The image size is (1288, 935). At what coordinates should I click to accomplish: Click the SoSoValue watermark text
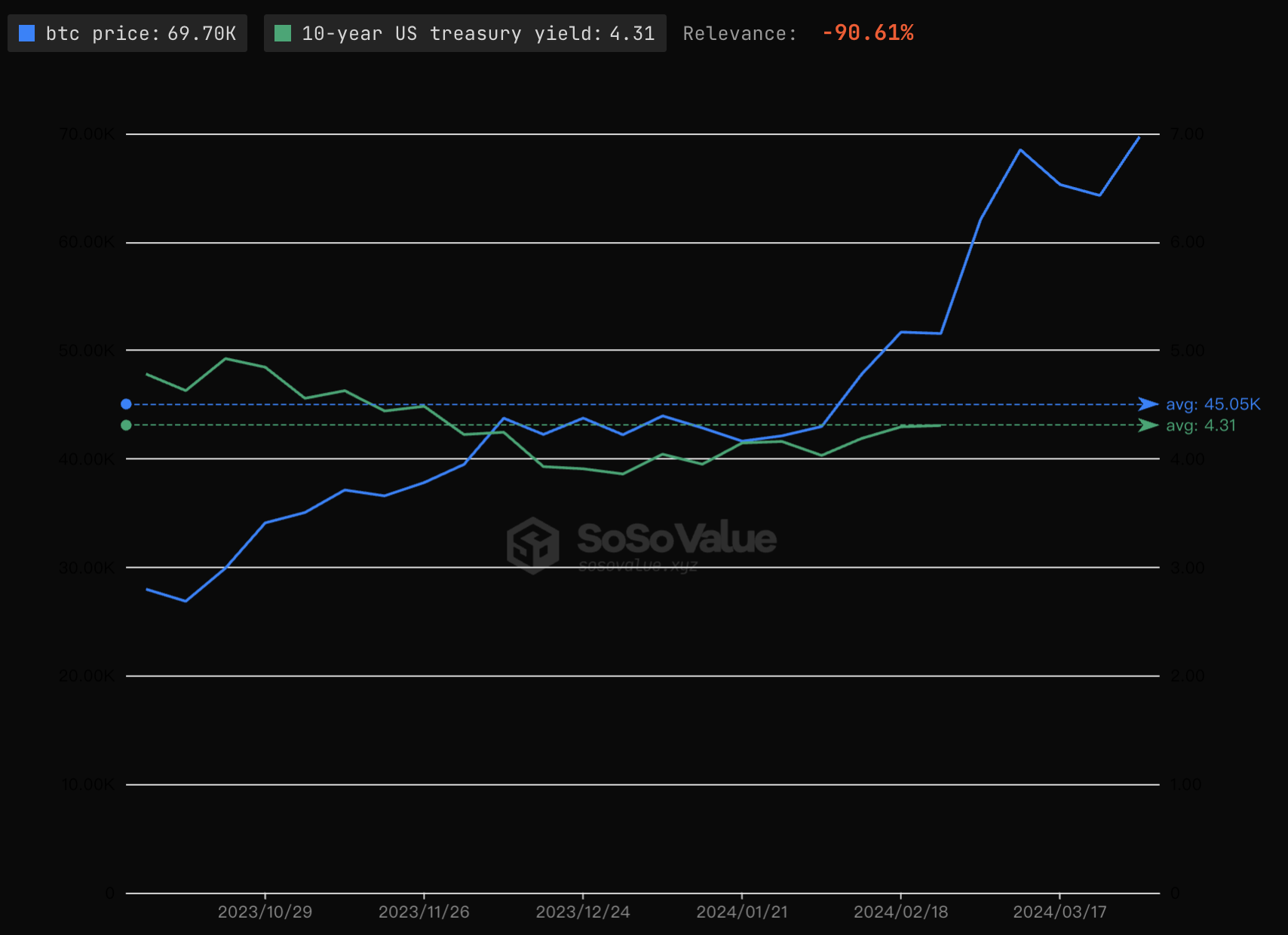(676, 538)
